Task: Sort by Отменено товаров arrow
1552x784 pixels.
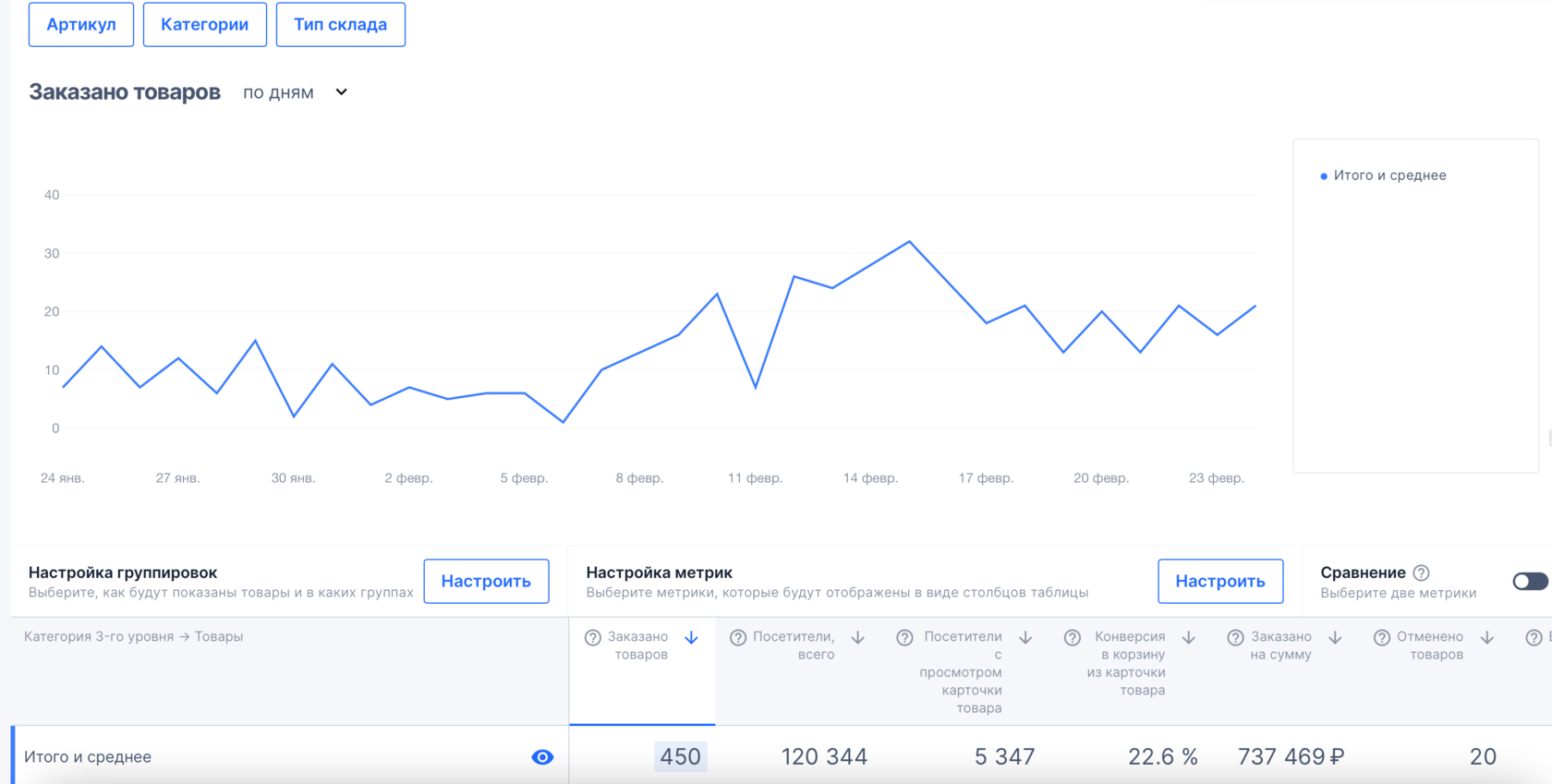Action: (1487, 638)
